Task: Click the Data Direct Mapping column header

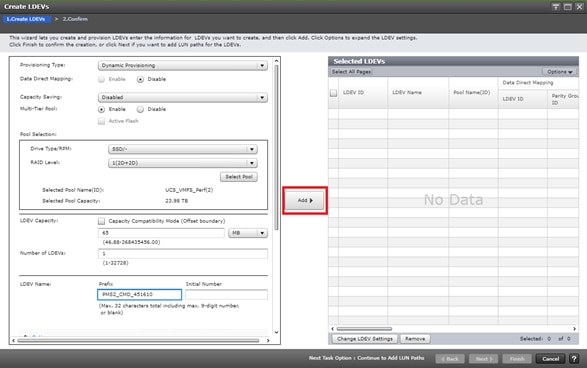Action: pos(528,83)
